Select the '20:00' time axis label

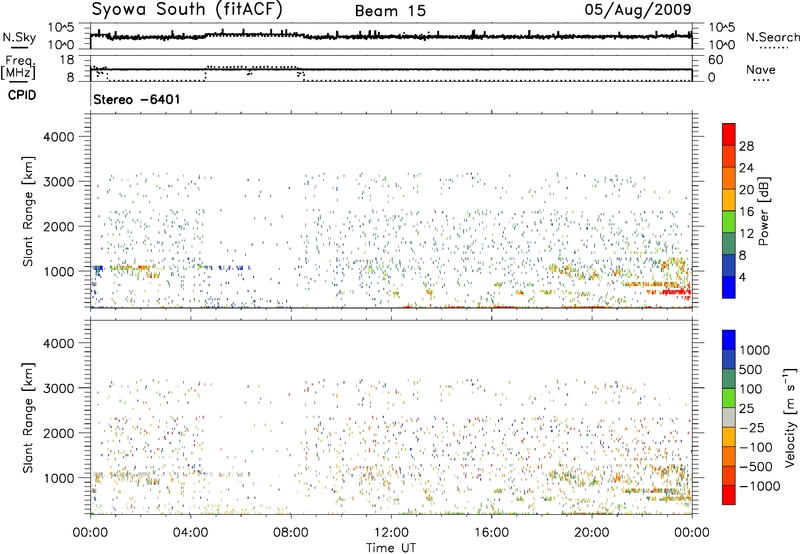[592, 533]
